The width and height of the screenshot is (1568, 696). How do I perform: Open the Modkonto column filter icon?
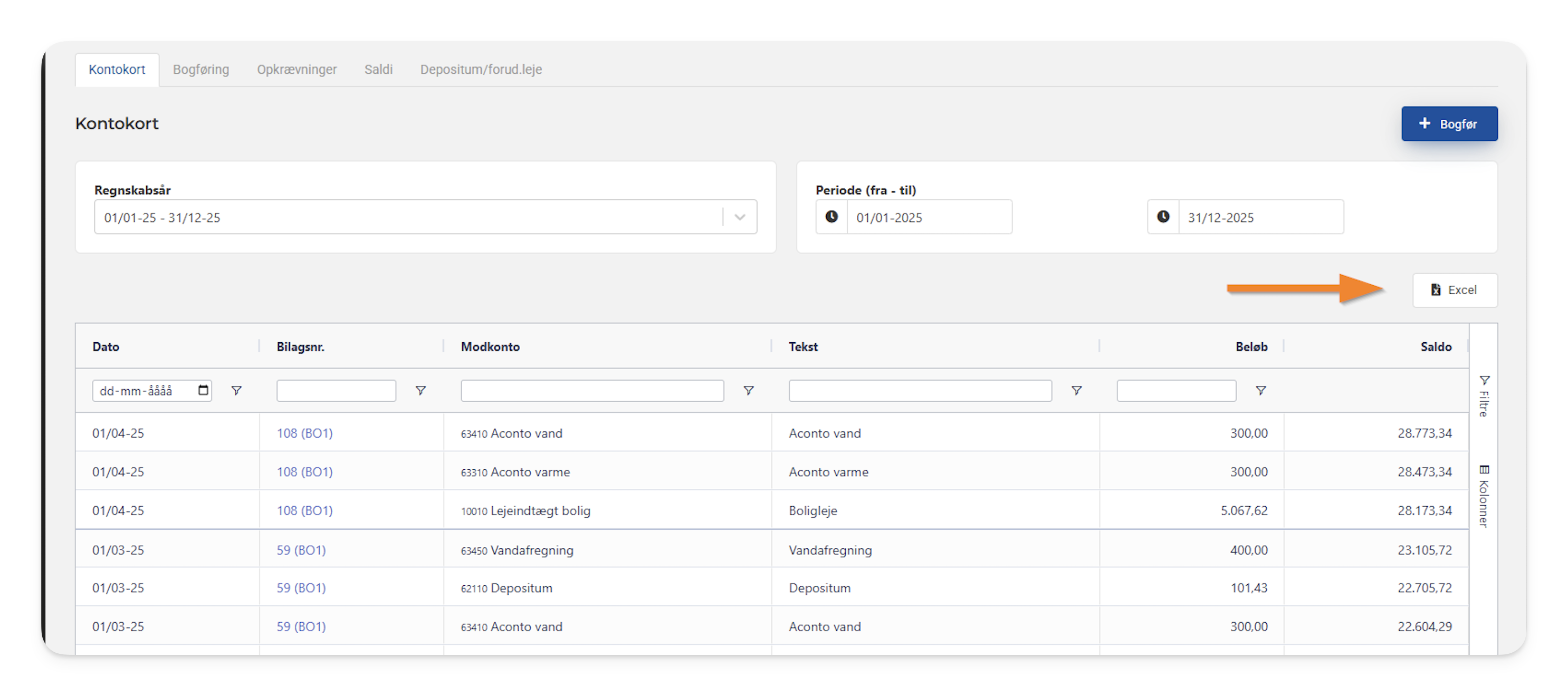pyautogui.click(x=749, y=391)
